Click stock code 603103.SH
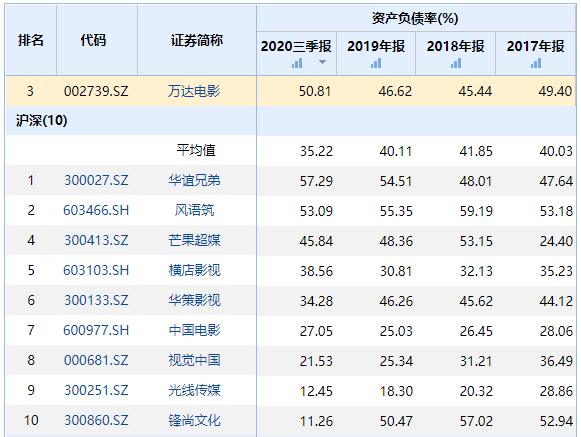 [96, 271]
